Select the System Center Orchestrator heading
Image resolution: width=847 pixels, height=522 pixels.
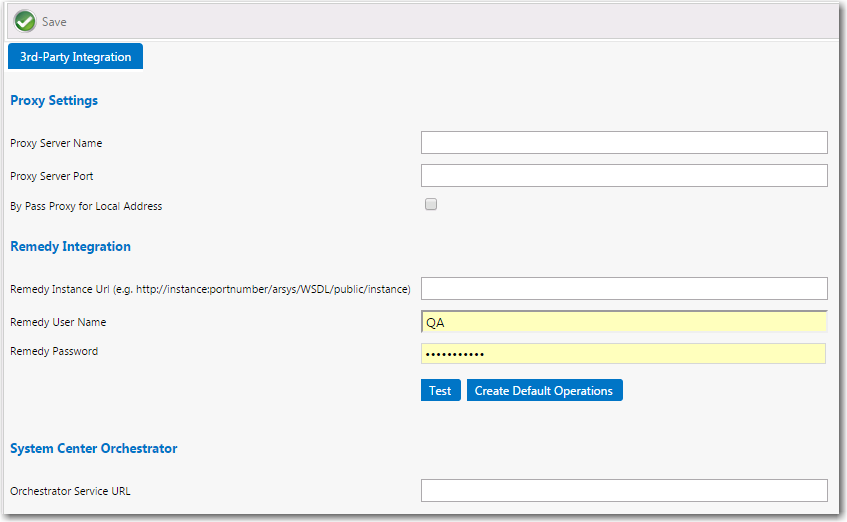pyautogui.click(x=93, y=448)
